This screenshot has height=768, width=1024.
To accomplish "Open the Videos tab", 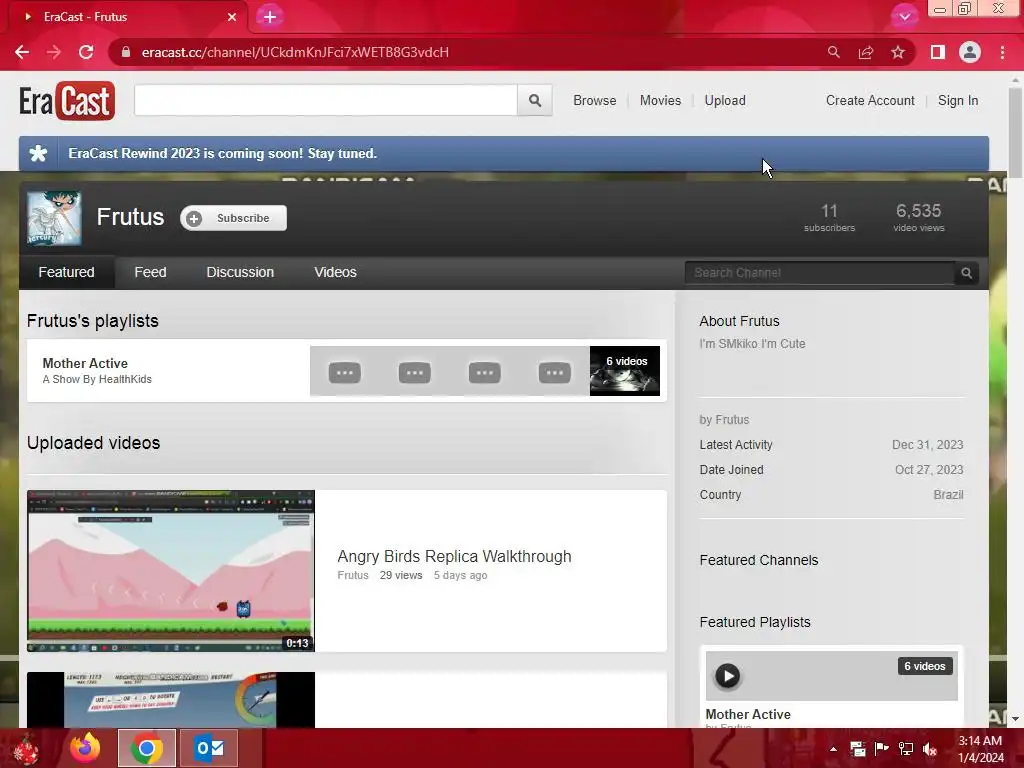I will (x=336, y=272).
